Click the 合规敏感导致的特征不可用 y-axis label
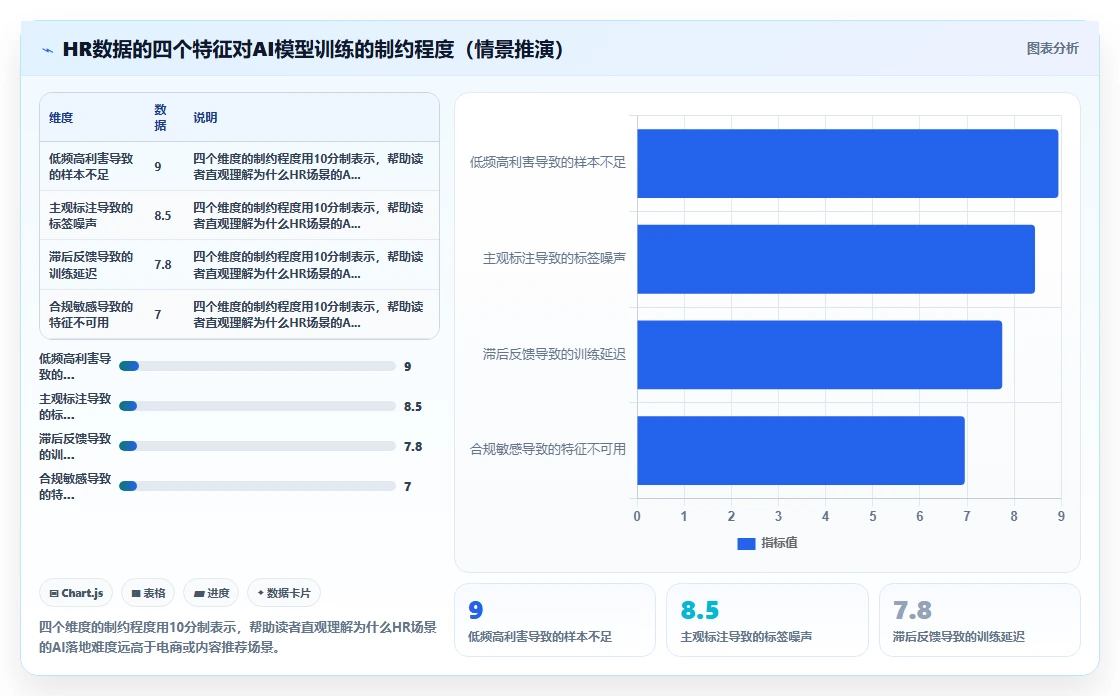 tap(548, 449)
